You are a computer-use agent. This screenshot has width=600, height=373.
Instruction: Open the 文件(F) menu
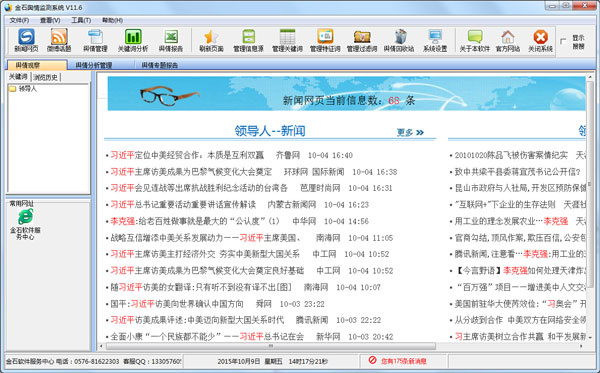point(19,20)
